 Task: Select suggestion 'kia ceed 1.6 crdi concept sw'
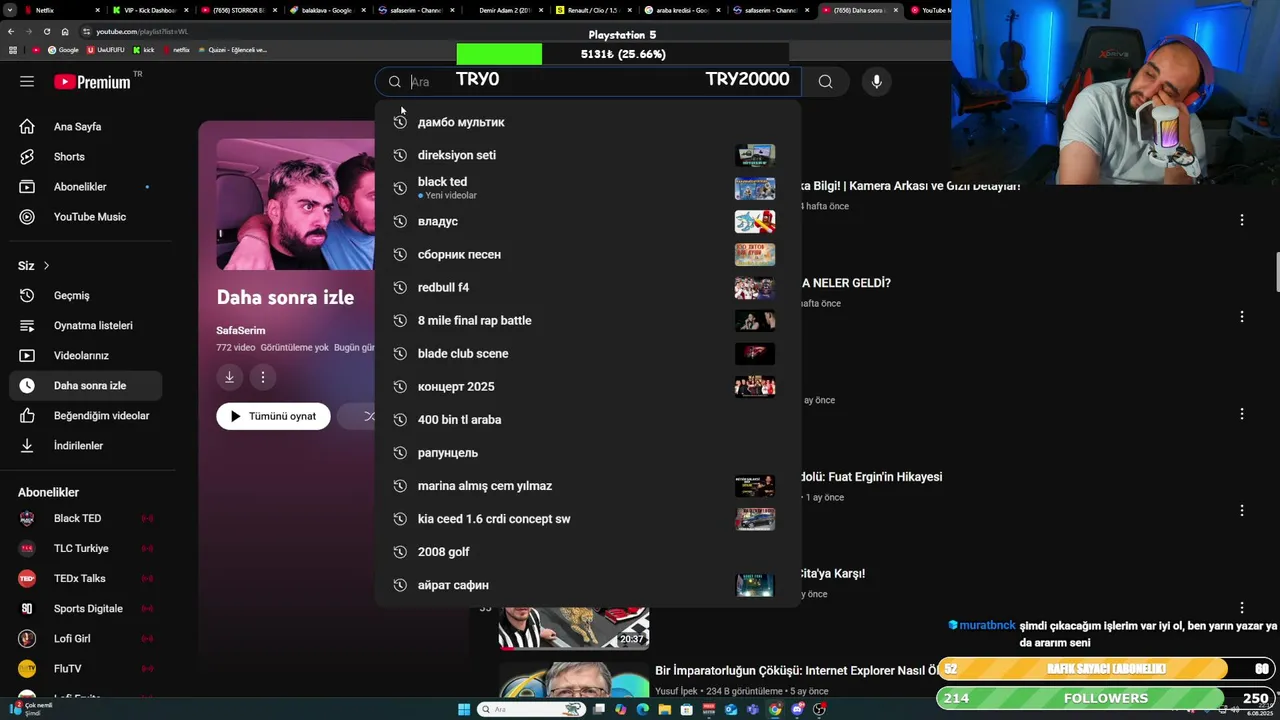(x=587, y=519)
